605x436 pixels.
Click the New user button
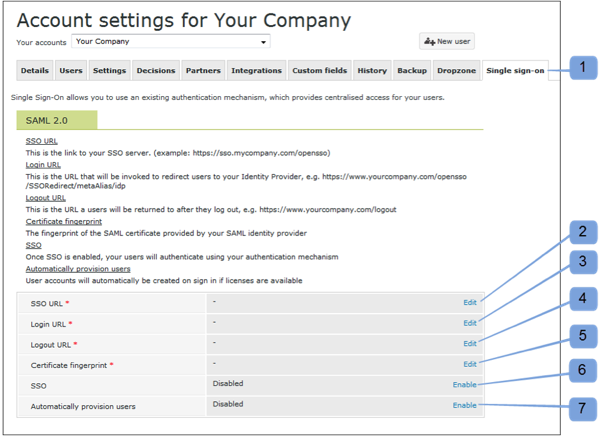pyautogui.click(x=446, y=42)
